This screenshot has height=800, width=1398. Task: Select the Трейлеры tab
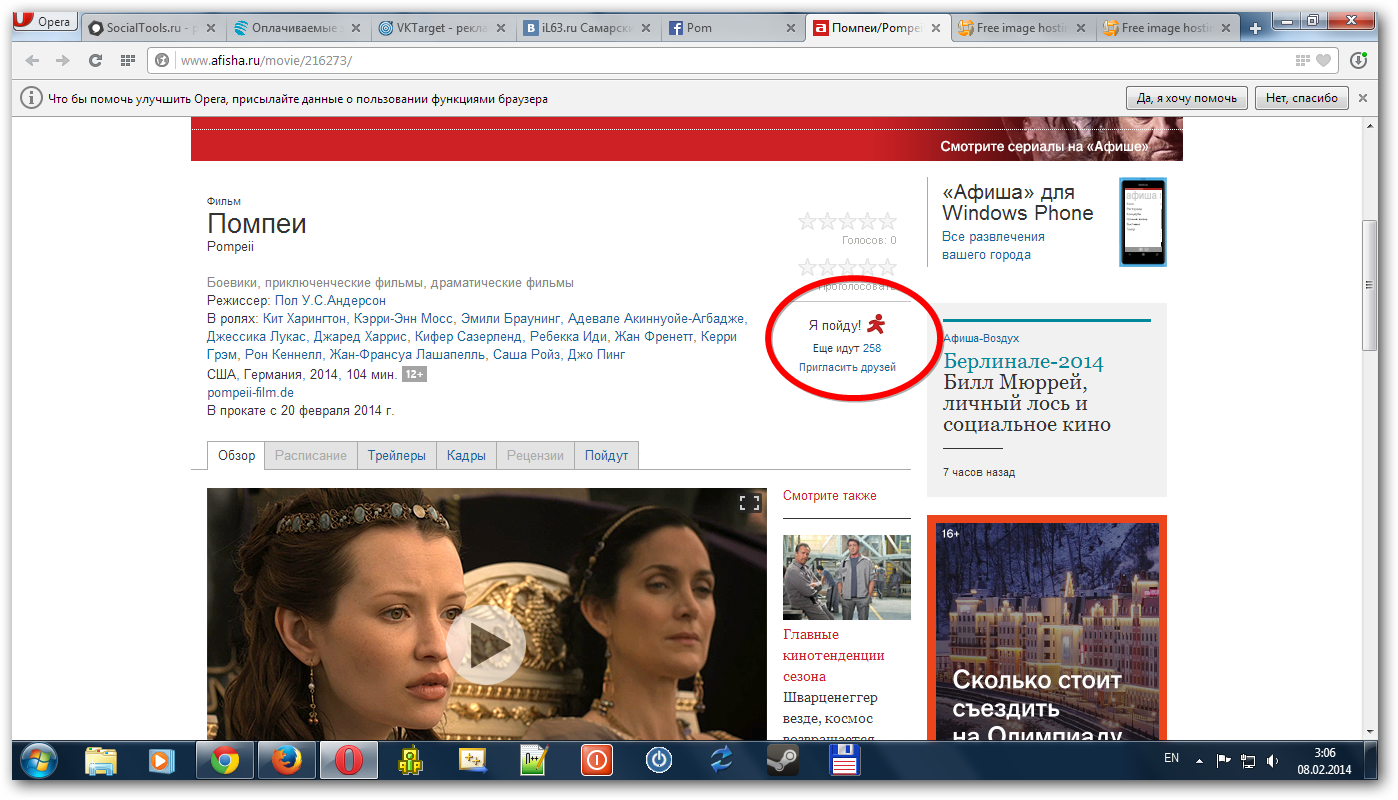point(396,455)
